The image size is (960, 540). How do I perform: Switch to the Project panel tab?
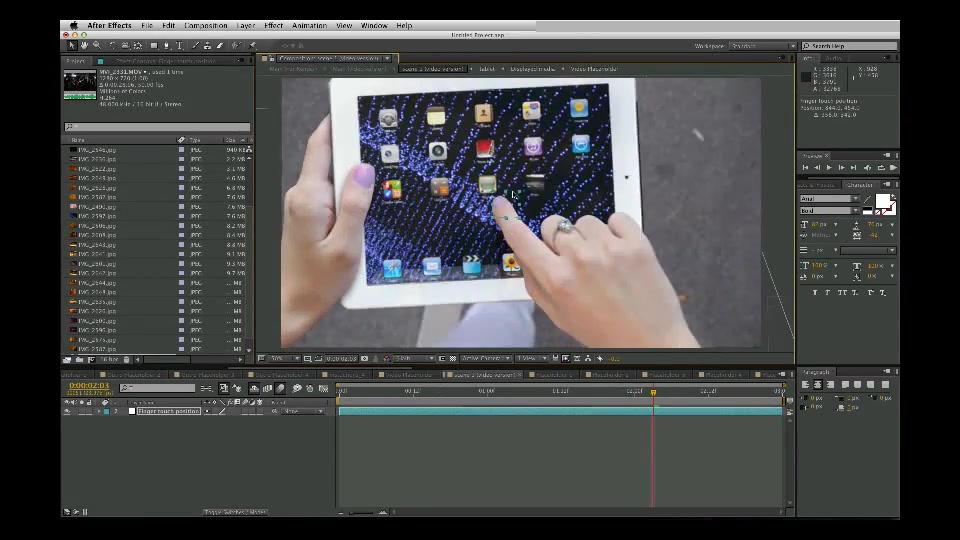pos(75,61)
